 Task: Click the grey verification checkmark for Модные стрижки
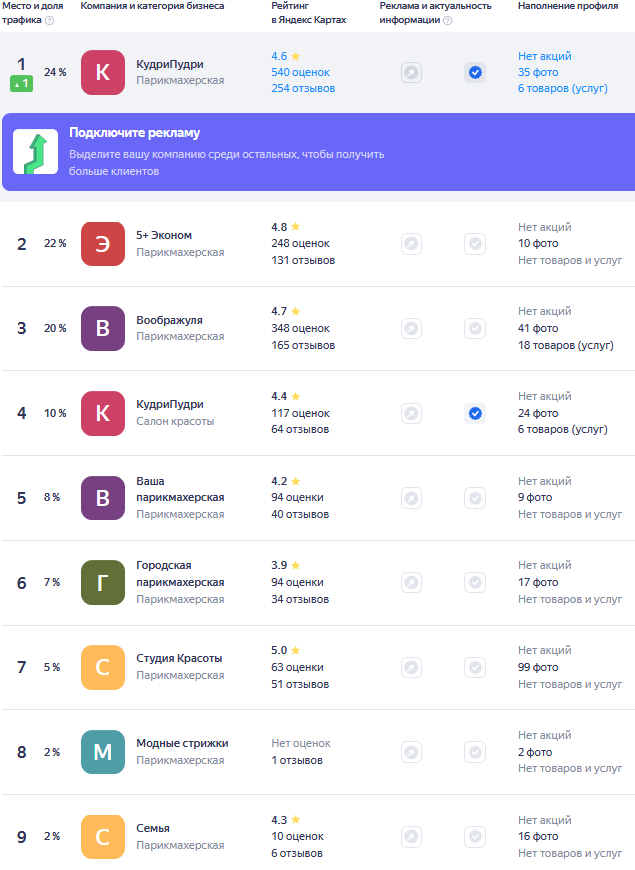coord(475,752)
